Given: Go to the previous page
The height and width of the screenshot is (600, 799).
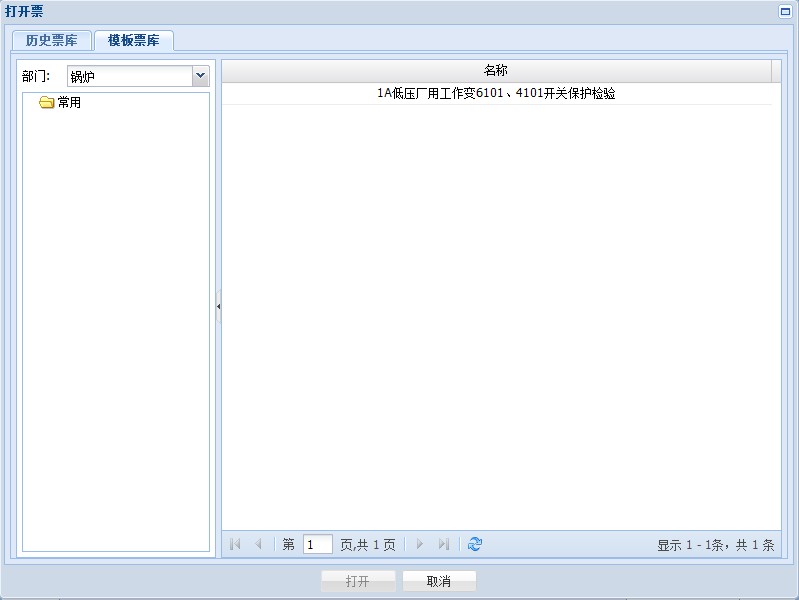Looking at the screenshot, I should pyautogui.click(x=258, y=544).
